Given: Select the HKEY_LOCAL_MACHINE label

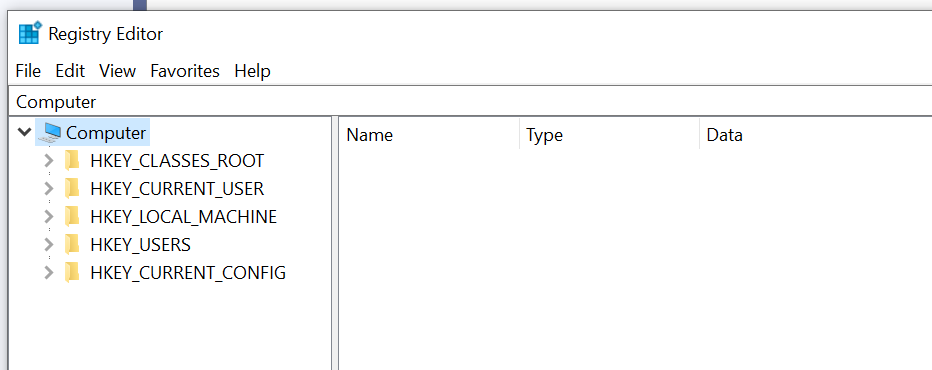Looking at the screenshot, I should coord(184,217).
